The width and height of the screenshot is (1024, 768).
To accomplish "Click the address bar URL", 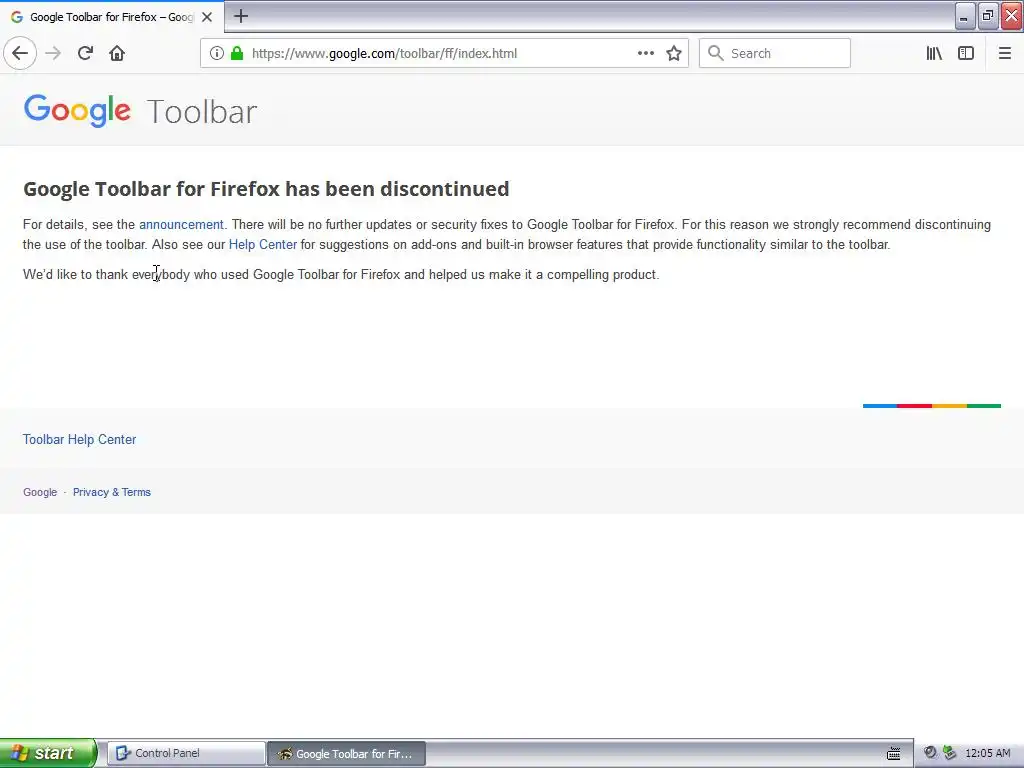I will (x=384, y=54).
